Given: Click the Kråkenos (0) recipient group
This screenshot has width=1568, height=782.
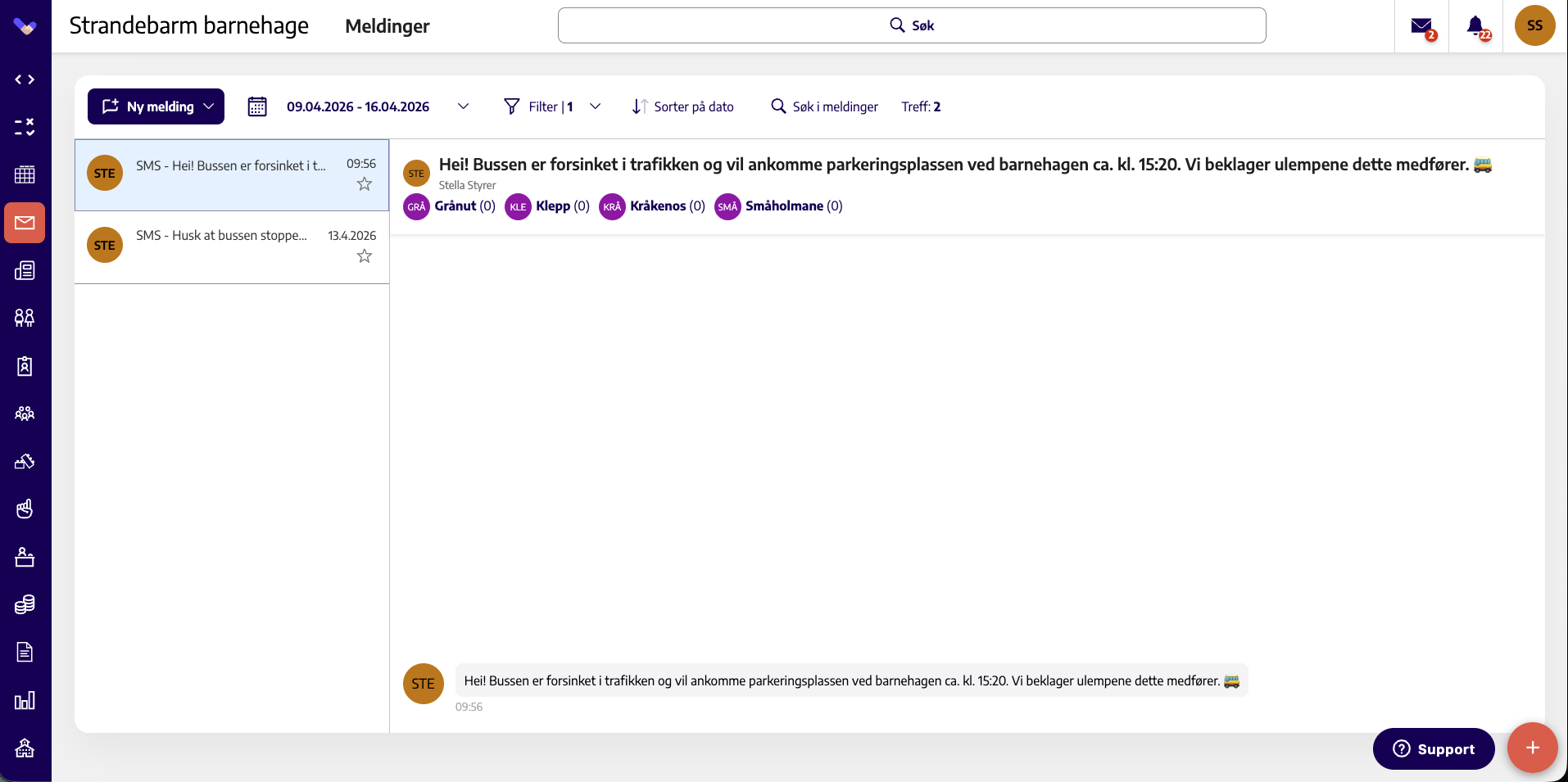Looking at the screenshot, I should point(652,206).
